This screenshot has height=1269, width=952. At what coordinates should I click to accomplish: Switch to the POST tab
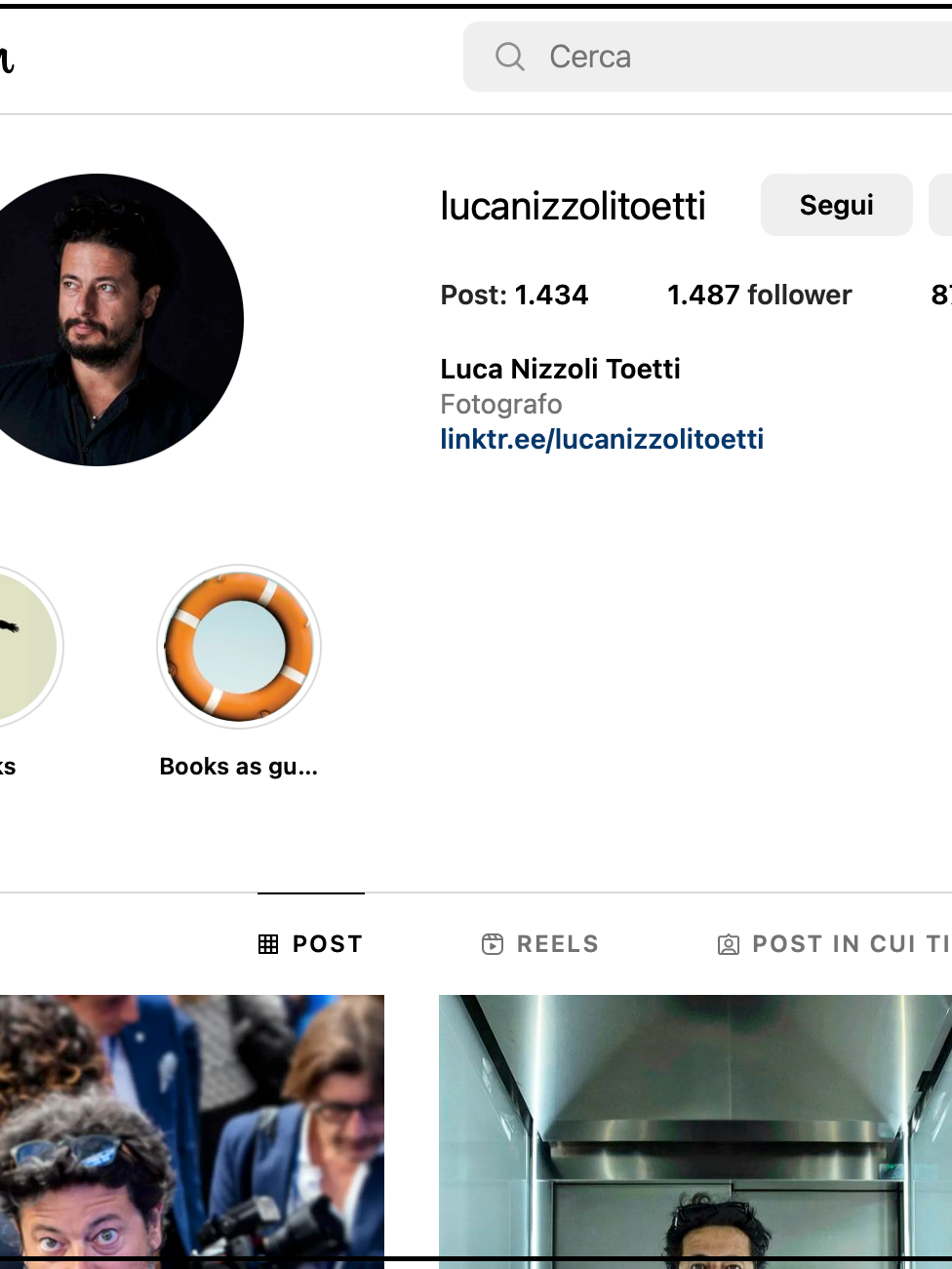pos(311,944)
